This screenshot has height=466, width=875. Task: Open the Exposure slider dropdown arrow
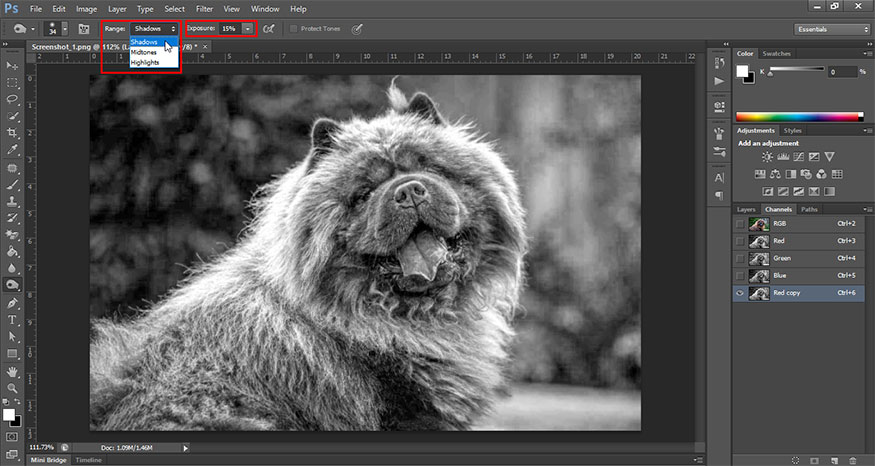click(x=247, y=28)
